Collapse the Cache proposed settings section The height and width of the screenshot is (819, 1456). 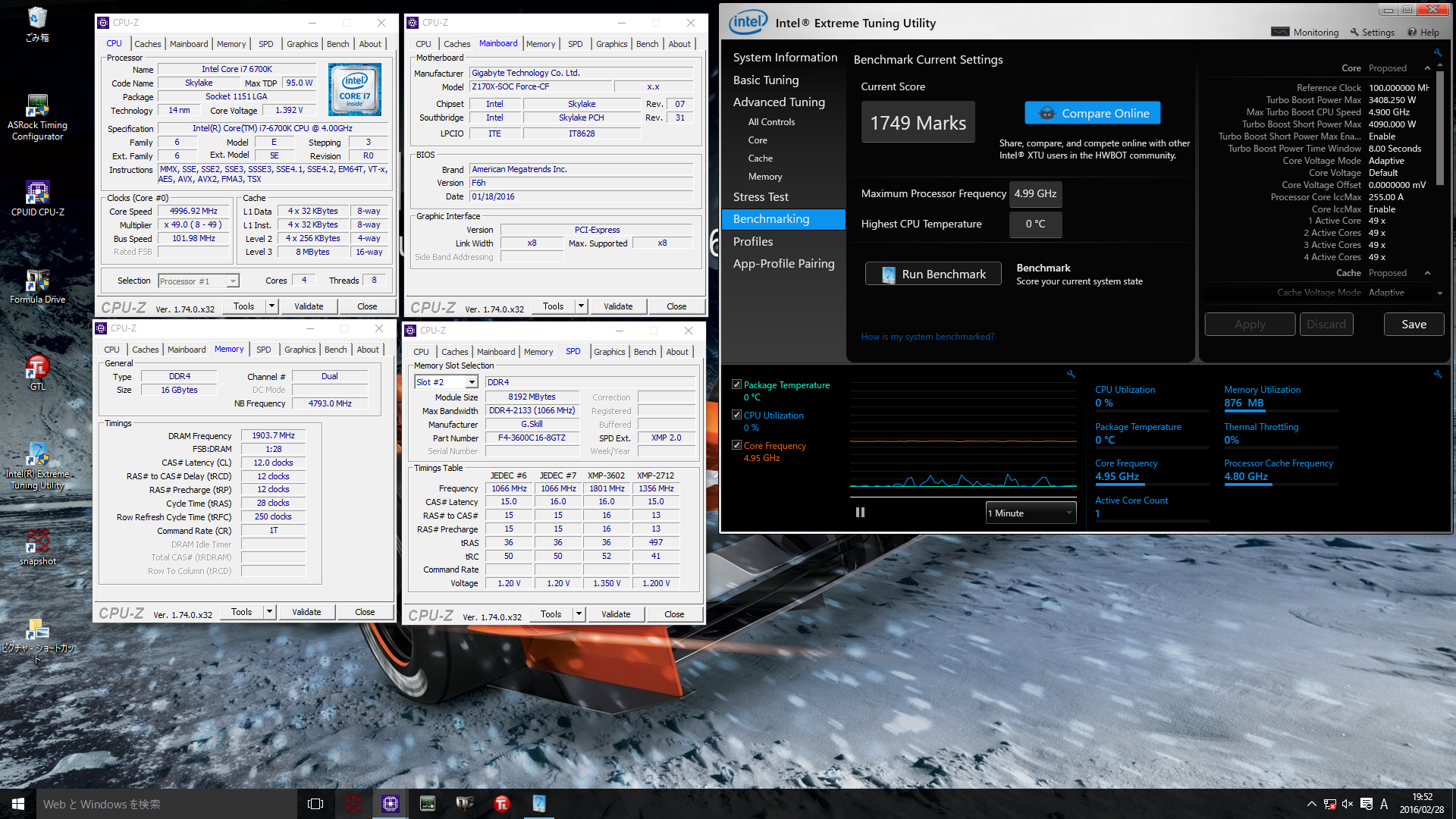[1427, 273]
